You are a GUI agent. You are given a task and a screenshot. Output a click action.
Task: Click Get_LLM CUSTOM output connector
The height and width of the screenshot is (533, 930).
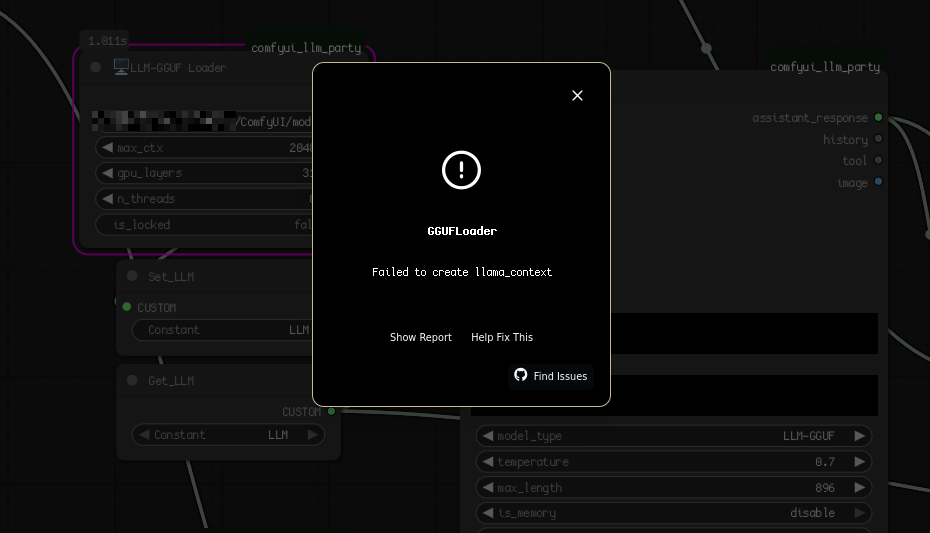point(332,411)
